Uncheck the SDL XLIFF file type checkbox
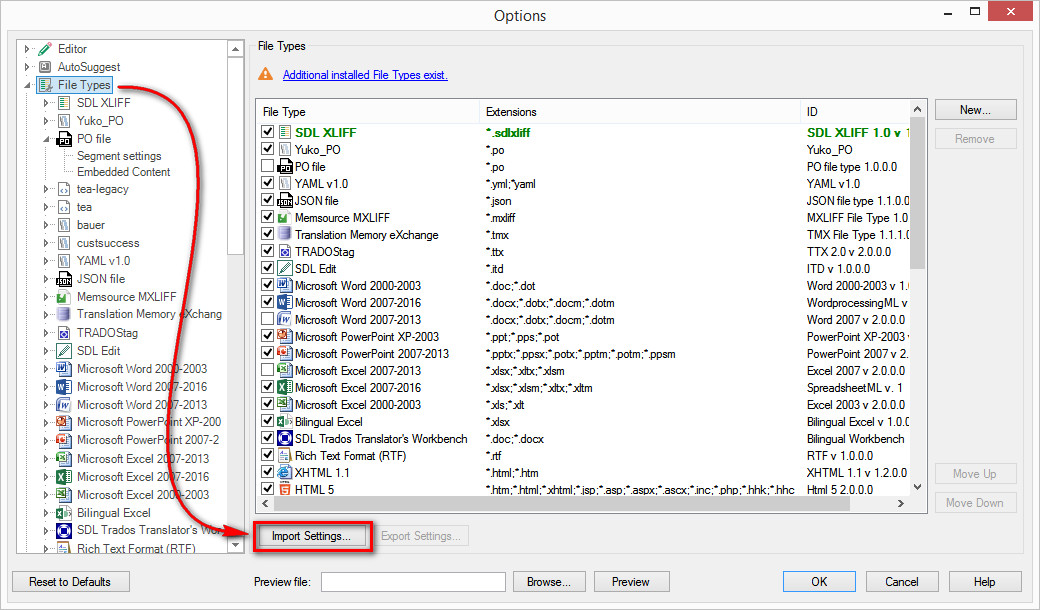 click(267, 132)
